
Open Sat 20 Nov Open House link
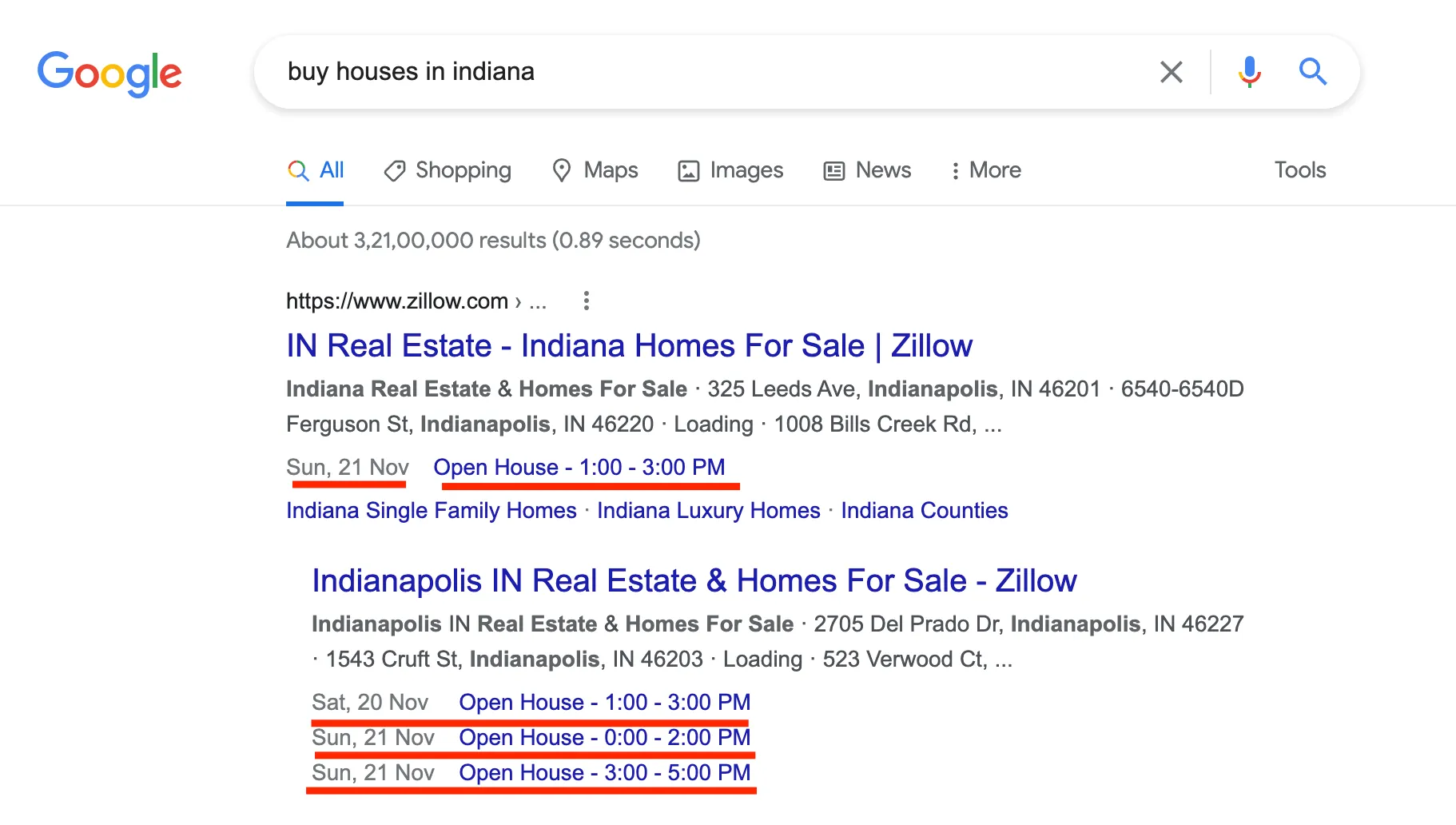pyautogui.click(x=604, y=702)
